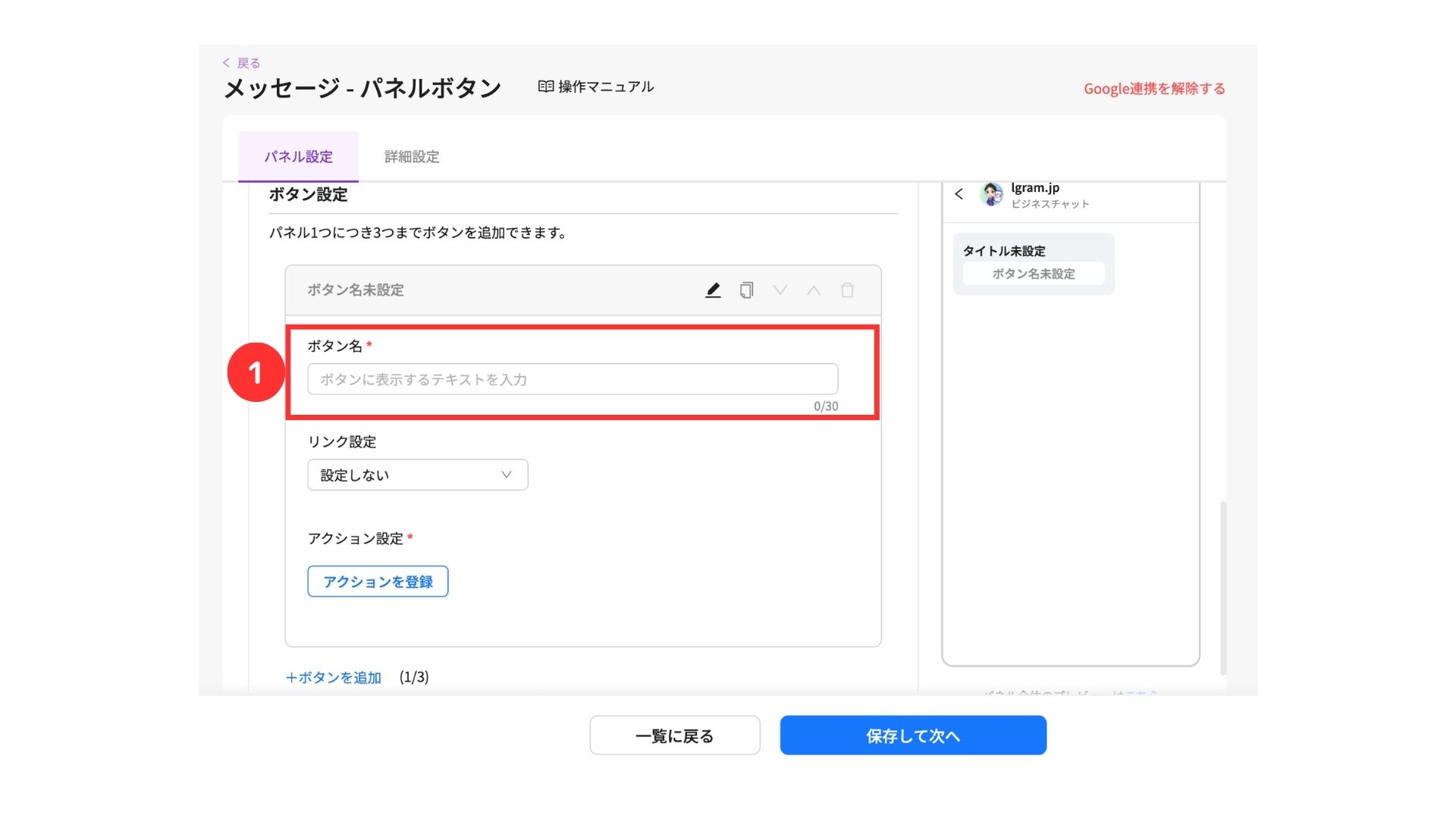This screenshot has width=1456, height=819.
Task: Click the lgram.jp profile avatar
Action: point(991,194)
